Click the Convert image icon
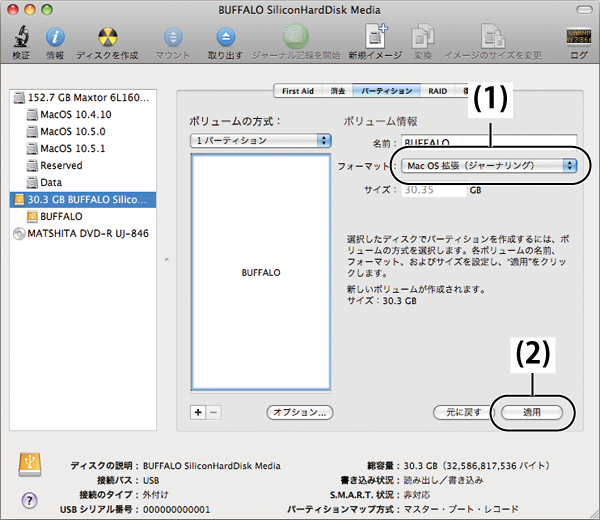600x520 pixels. [x=422, y=37]
